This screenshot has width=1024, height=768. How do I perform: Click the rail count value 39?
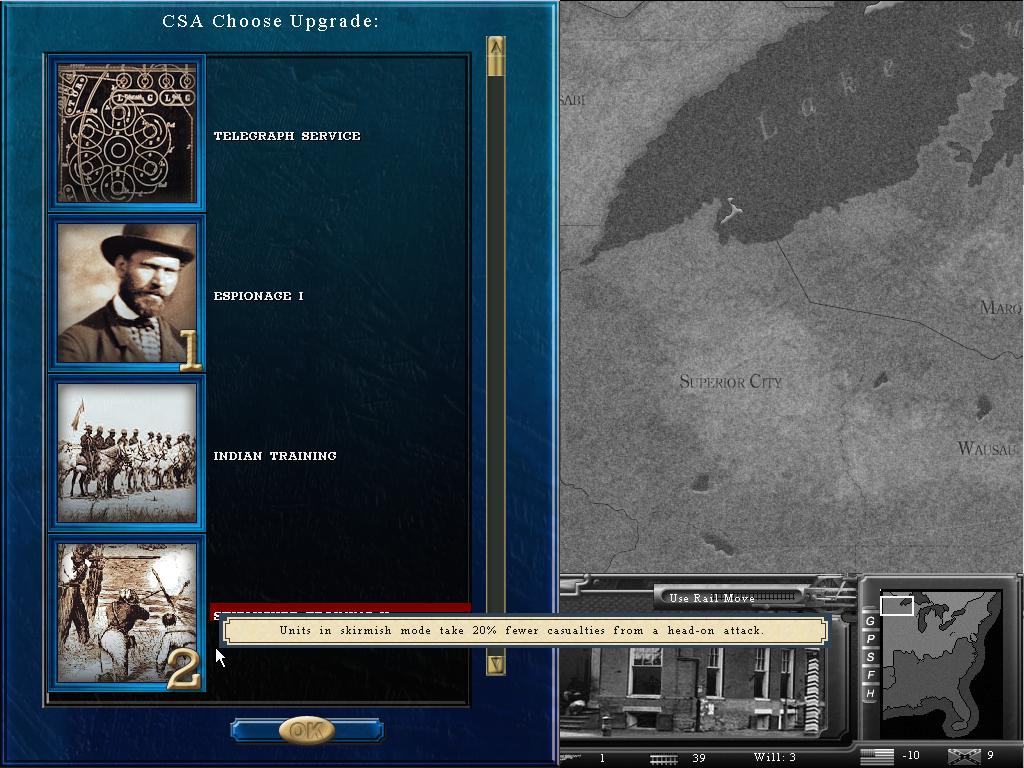699,758
